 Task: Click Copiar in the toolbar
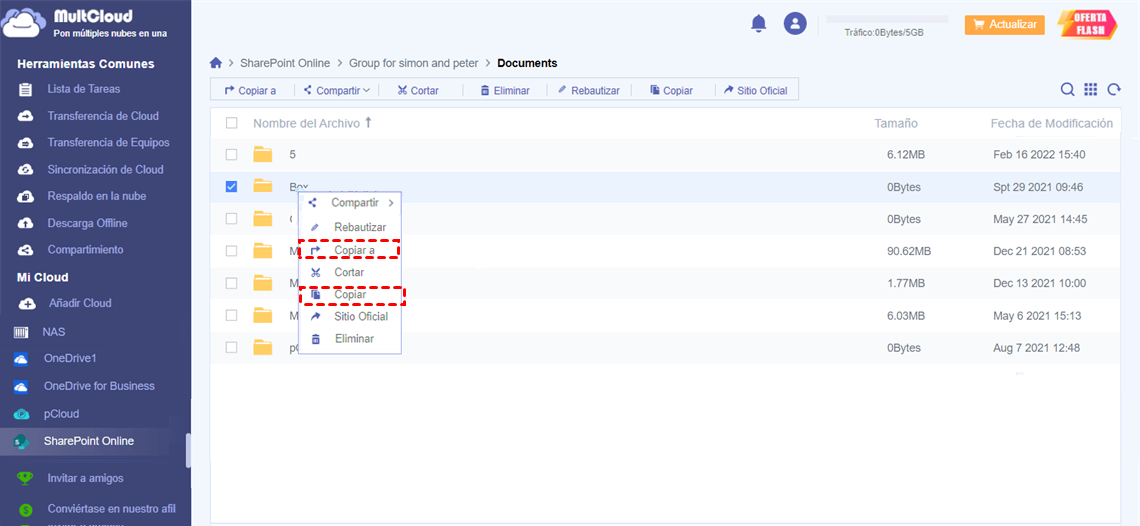point(671,90)
